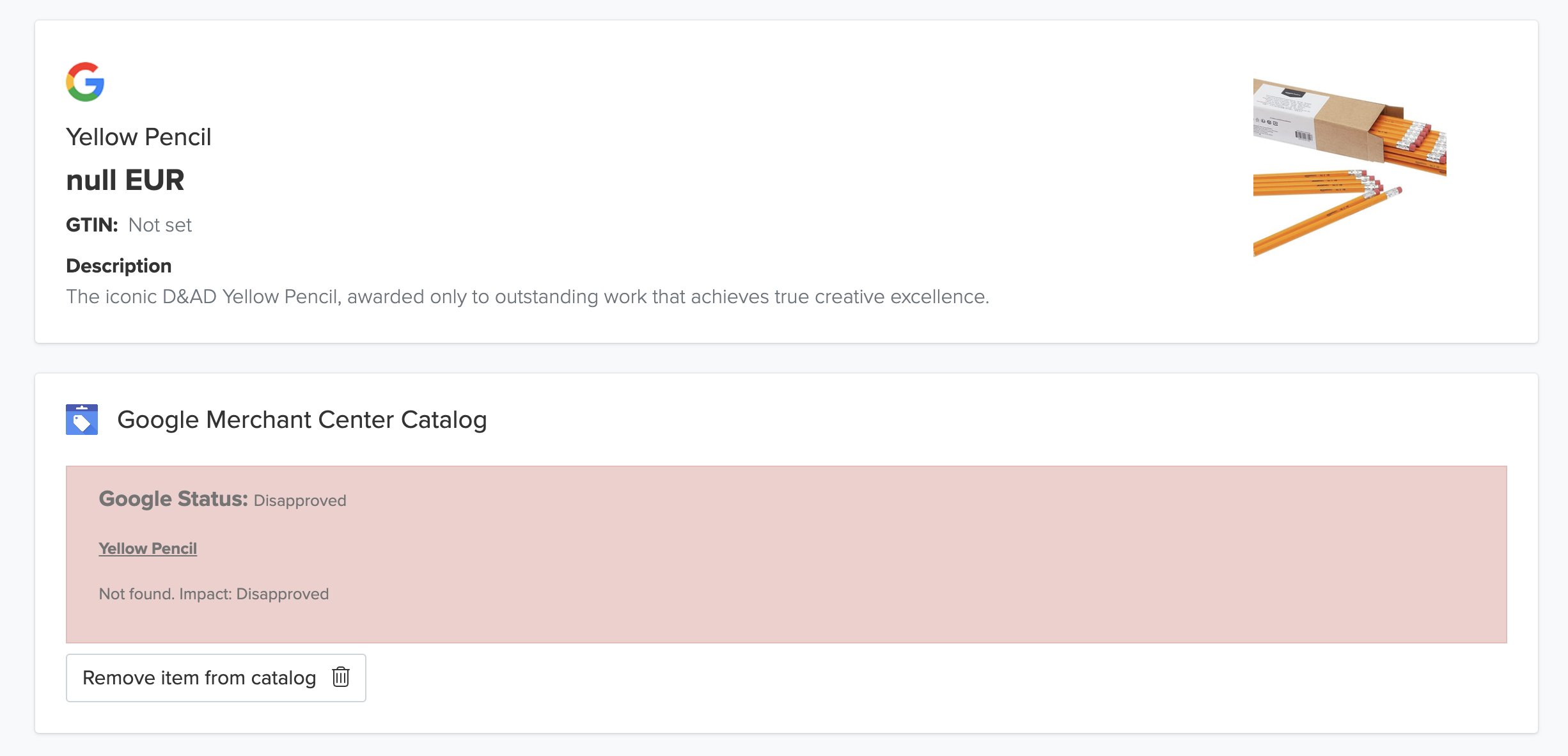
Task: Click the word 'catalog' in the Remove button
Action: pos(283,678)
